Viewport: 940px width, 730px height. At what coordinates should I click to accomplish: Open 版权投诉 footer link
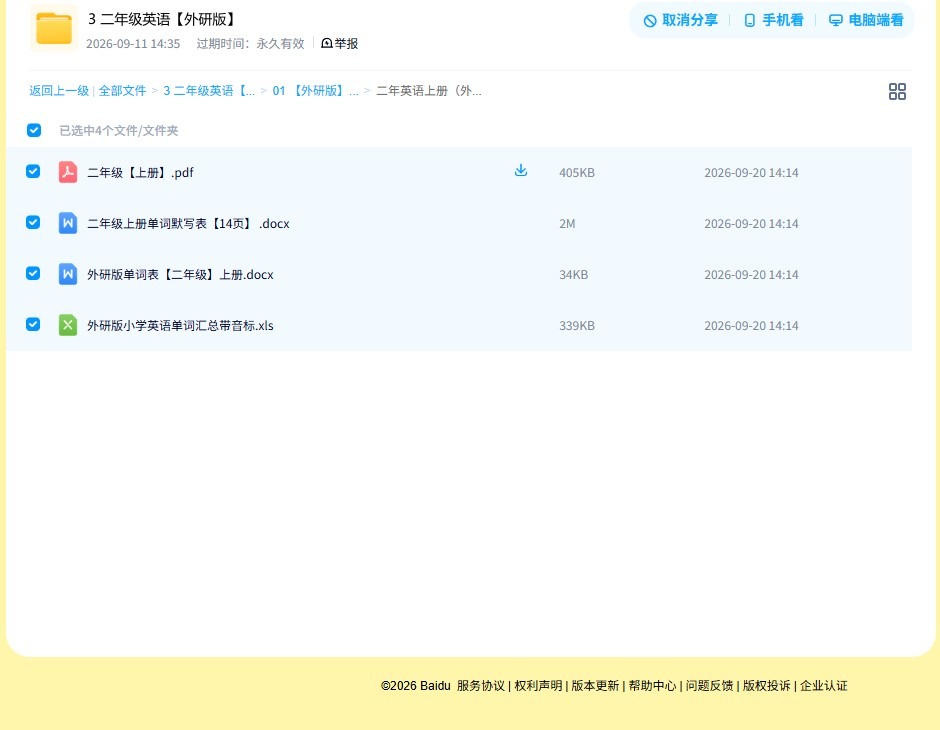point(766,686)
